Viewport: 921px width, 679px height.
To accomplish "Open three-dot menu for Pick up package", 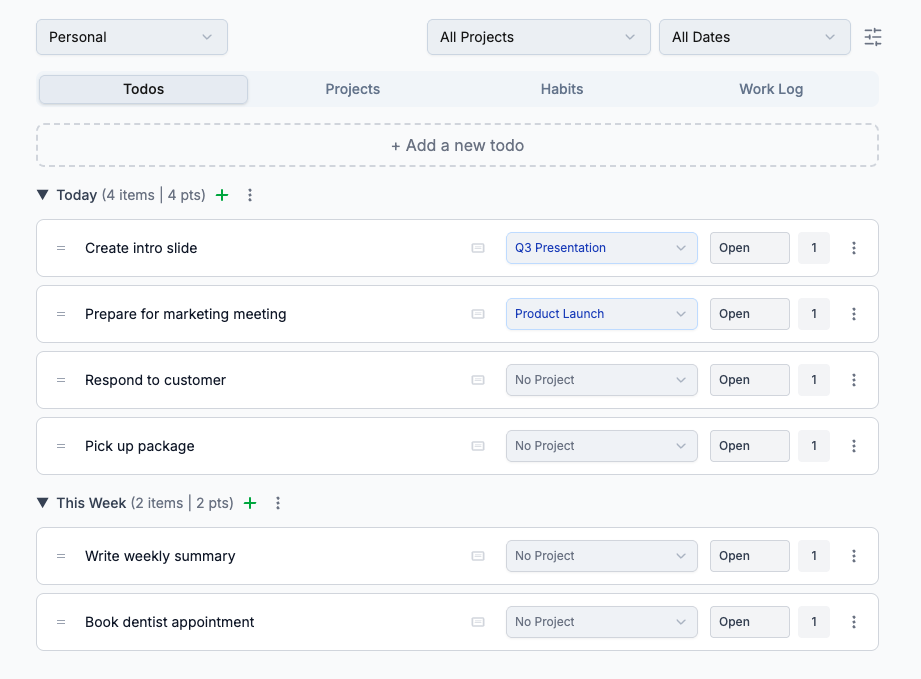I will [853, 446].
